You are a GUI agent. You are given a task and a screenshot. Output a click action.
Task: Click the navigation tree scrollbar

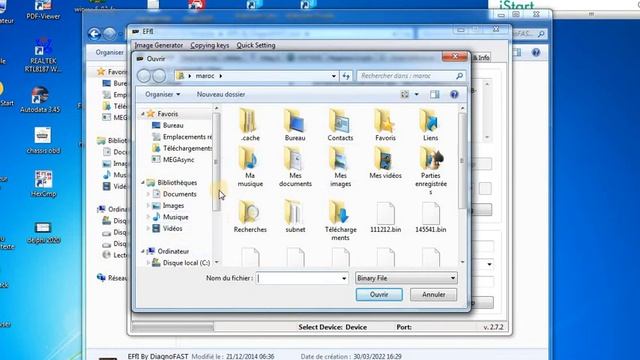[216, 162]
